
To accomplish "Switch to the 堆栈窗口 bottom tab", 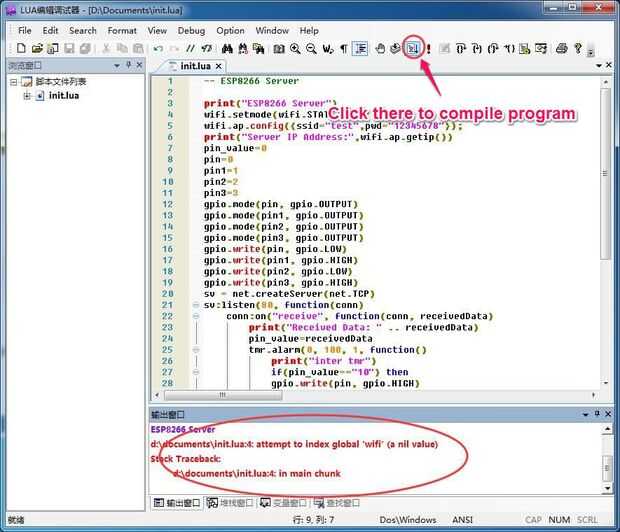I will (230, 503).
